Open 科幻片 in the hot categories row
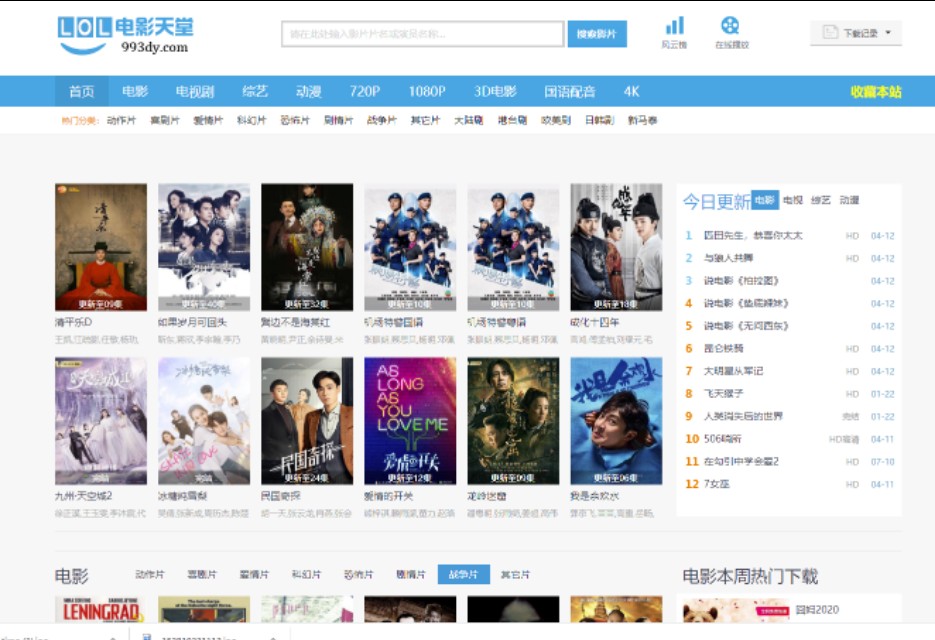935x640 pixels. tap(252, 120)
